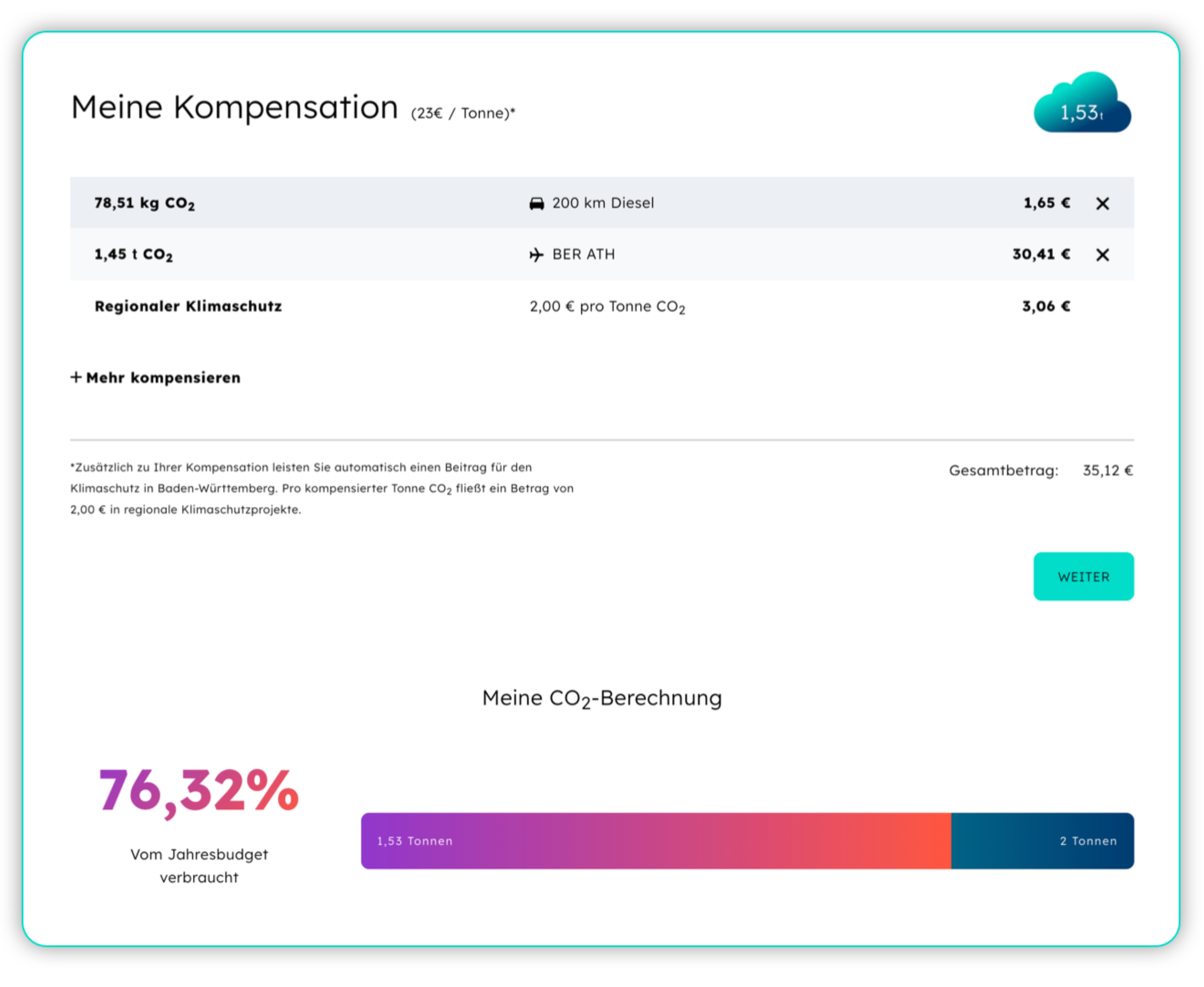Click the 2 Tonnen remaining bar segment

pos(1042,841)
